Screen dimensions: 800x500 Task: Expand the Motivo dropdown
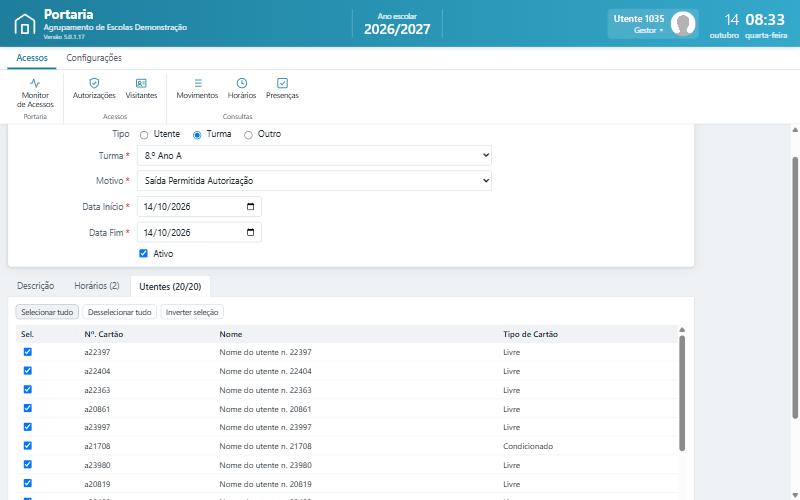314,181
